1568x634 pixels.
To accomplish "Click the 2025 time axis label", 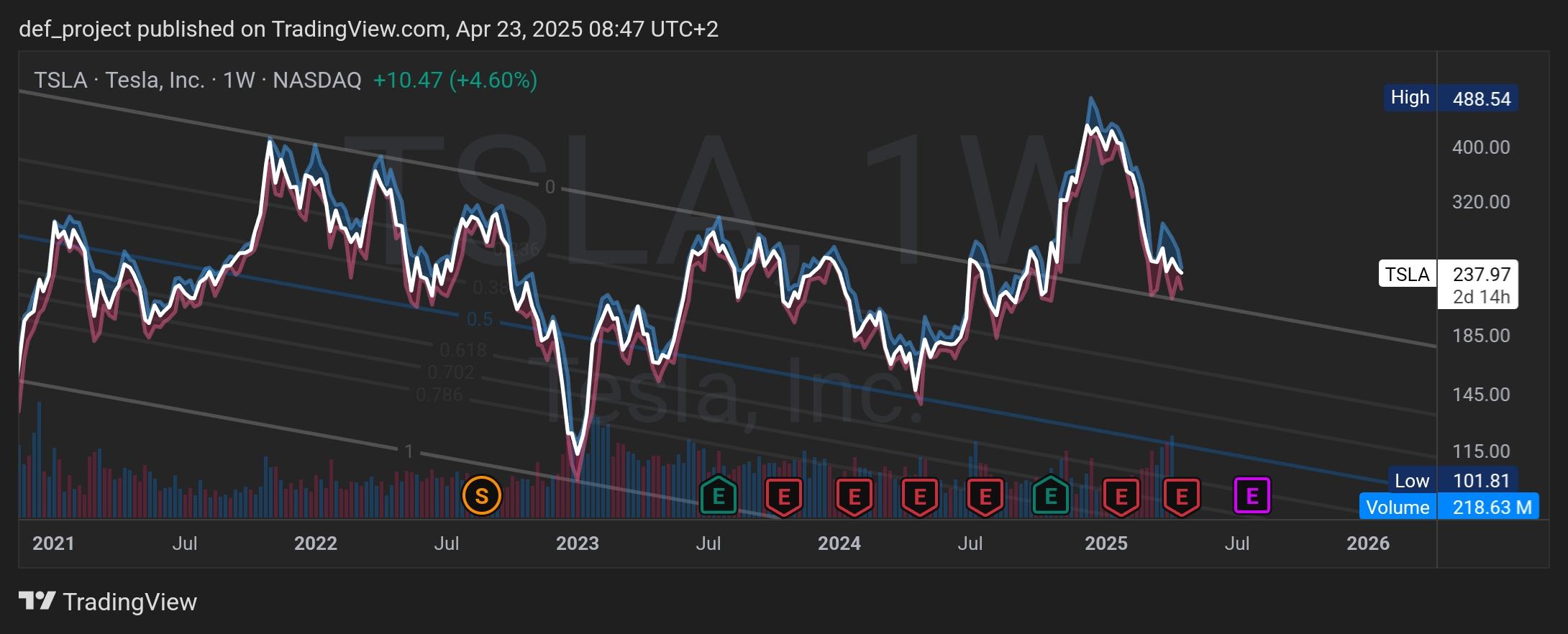I will pos(1106,543).
